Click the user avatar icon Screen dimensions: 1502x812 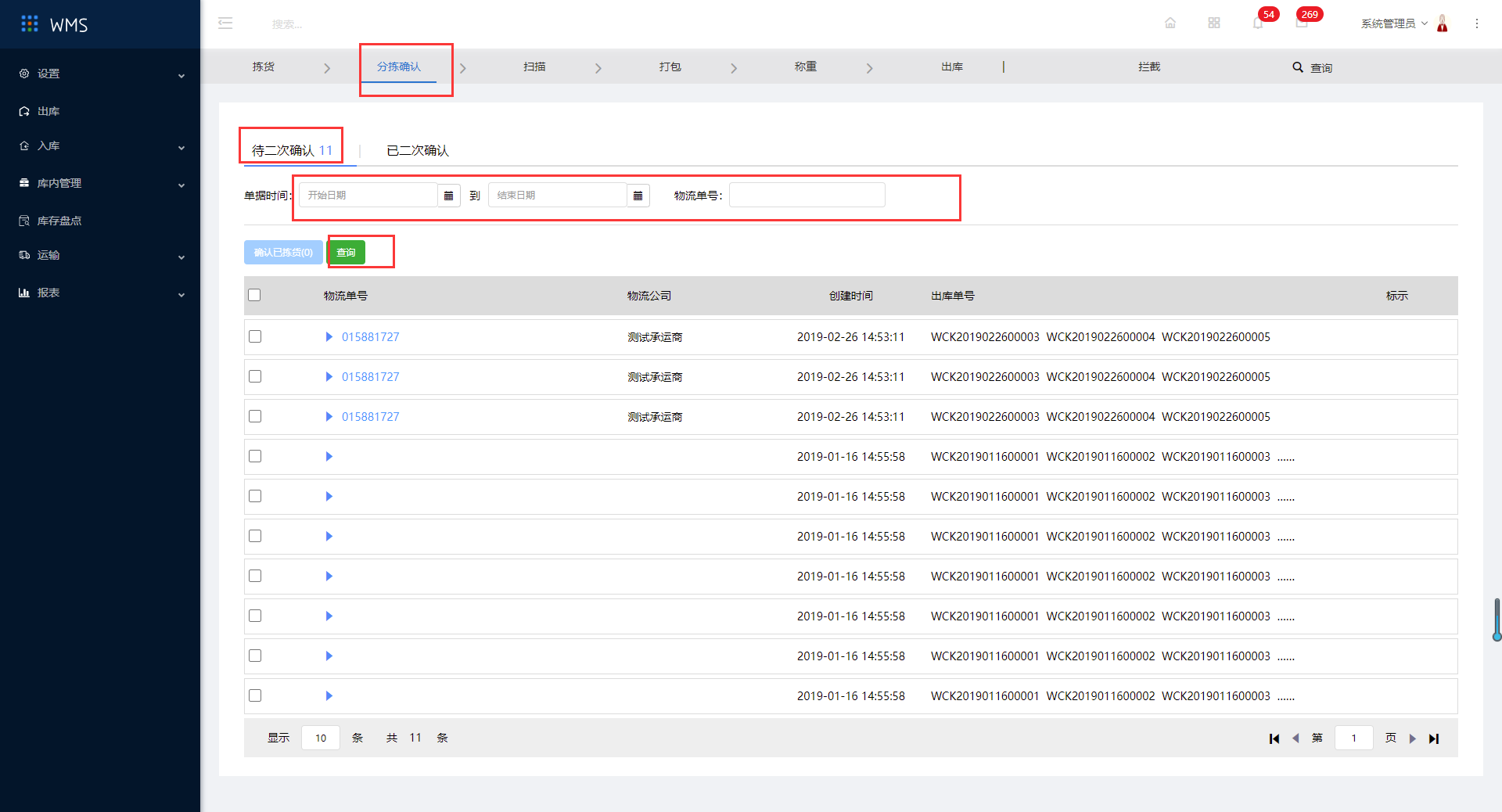click(x=1443, y=23)
